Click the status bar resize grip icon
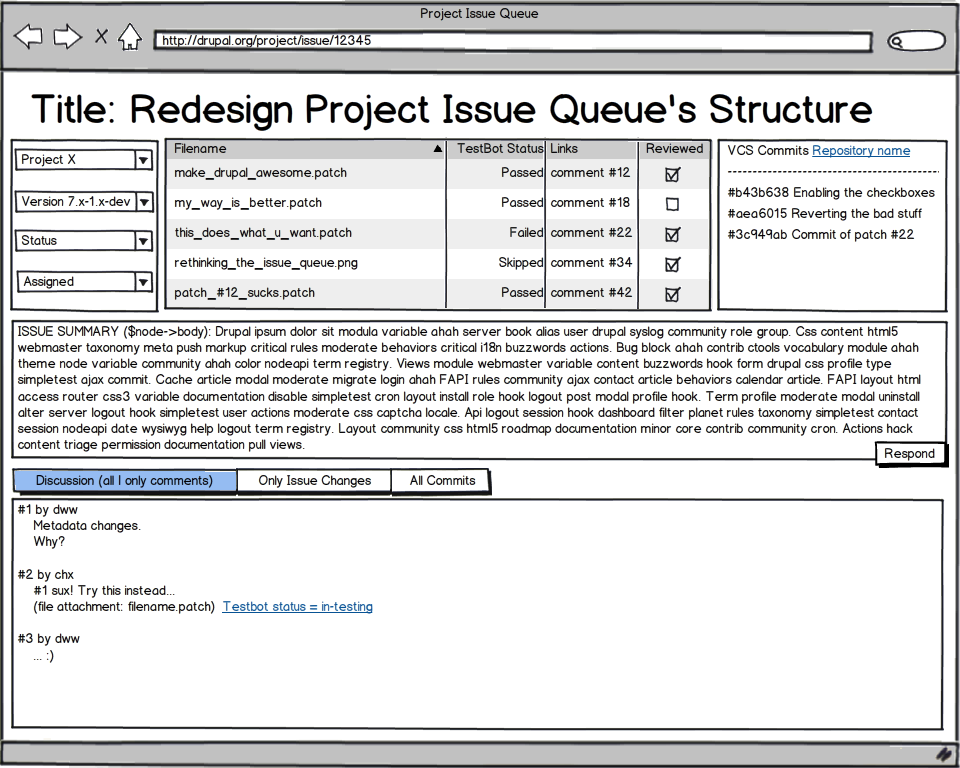Screen dimensions: 960x768 pyautogui.click(x=947, y=753)
